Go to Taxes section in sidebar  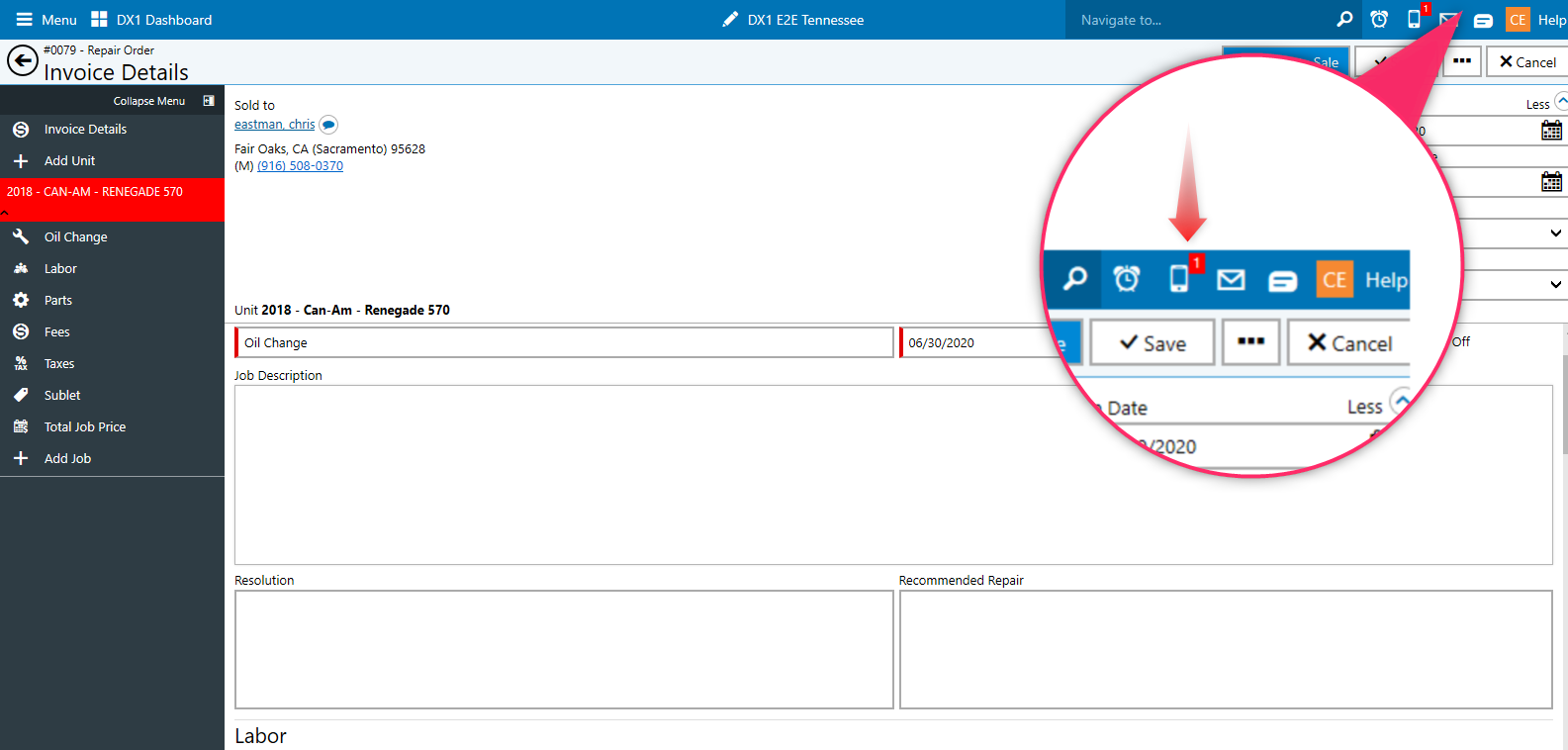pos(112,364)
